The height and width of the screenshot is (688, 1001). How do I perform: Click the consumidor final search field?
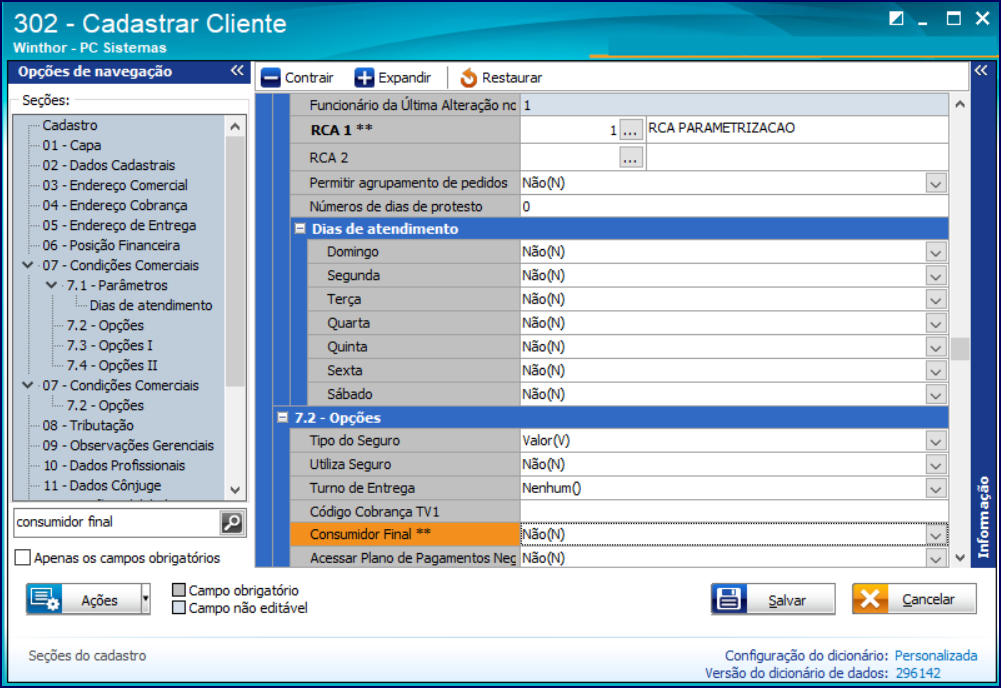[117, 523]
